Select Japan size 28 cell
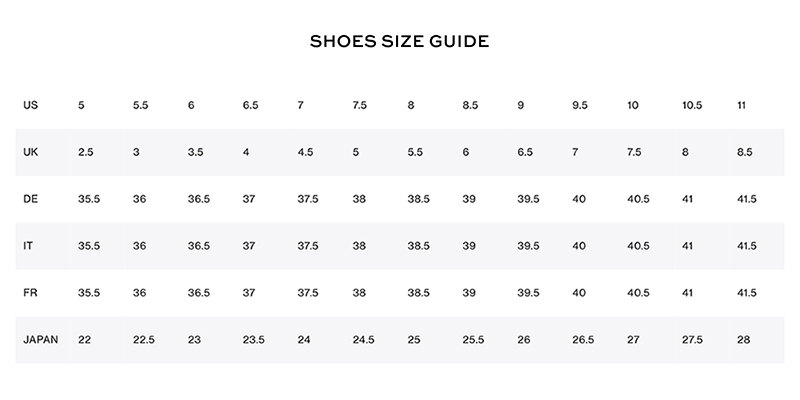 coord(742,340)
